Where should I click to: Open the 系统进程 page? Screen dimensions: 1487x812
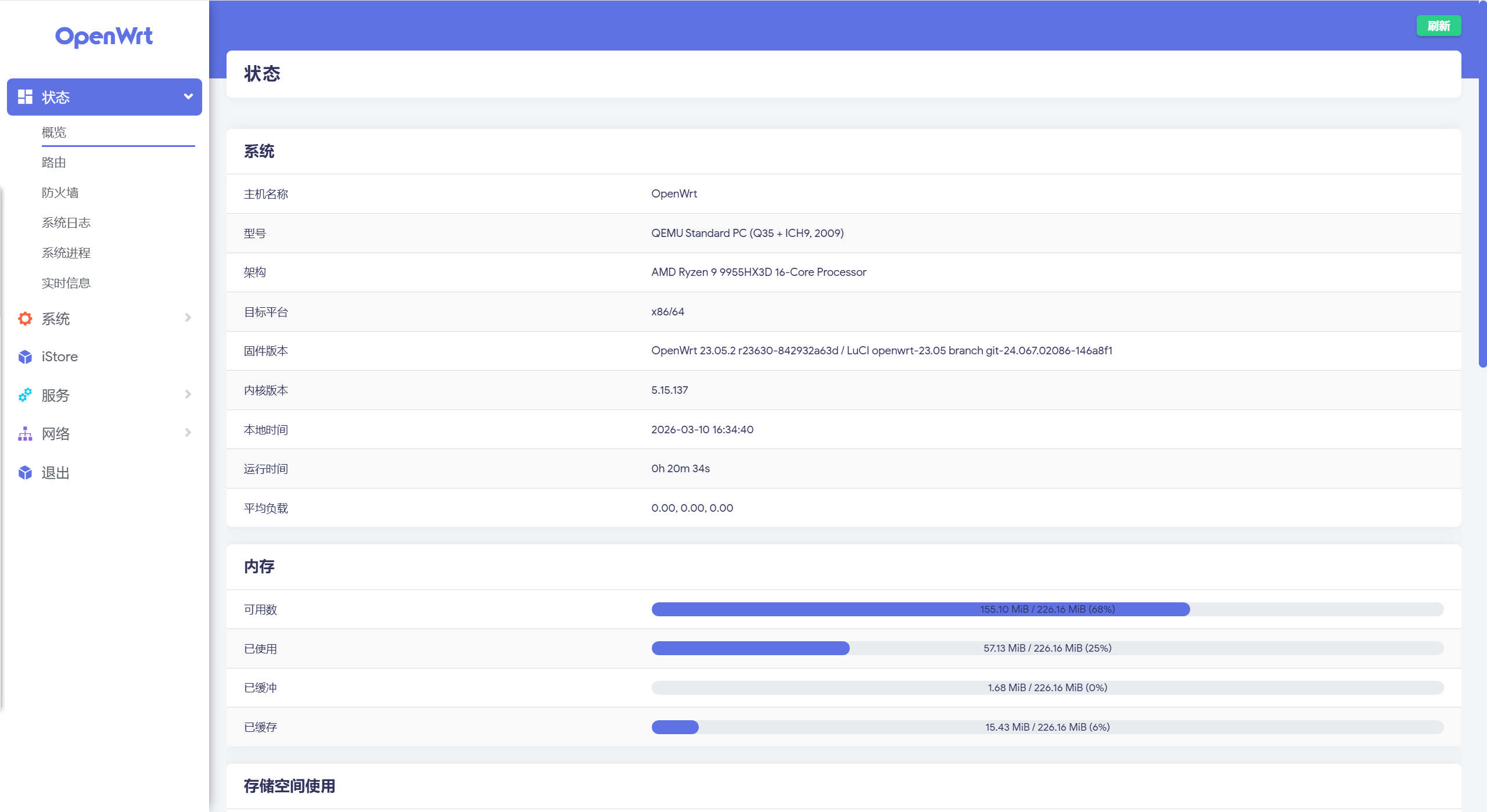coord(66,253)
